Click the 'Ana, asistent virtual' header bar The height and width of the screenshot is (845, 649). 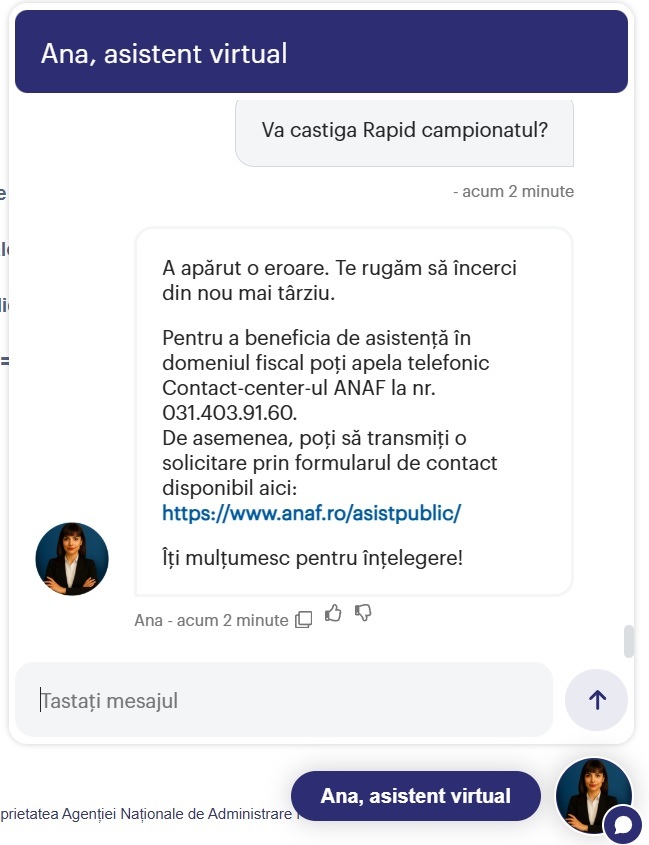321,53
